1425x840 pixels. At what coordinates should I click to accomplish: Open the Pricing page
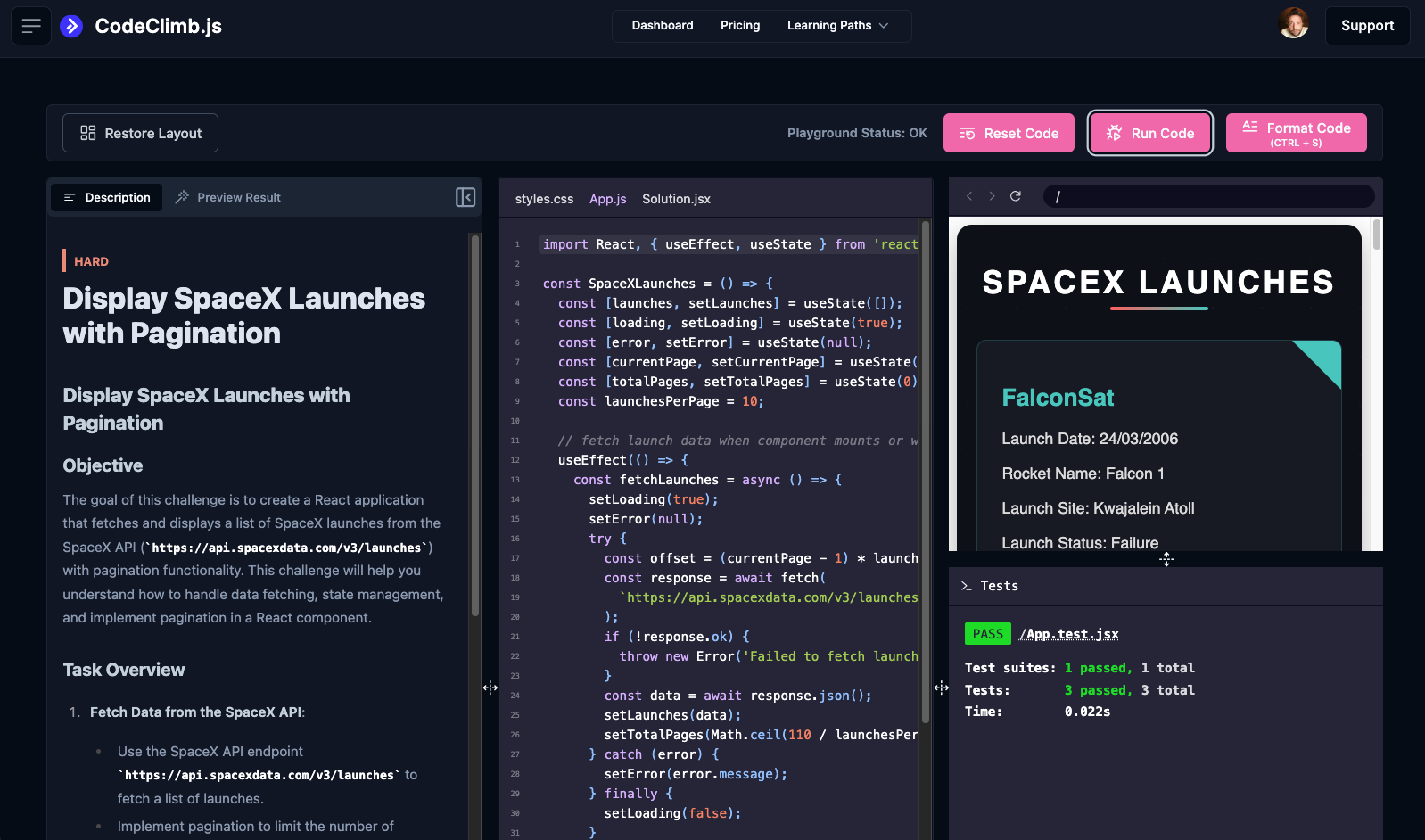point(740,26)
